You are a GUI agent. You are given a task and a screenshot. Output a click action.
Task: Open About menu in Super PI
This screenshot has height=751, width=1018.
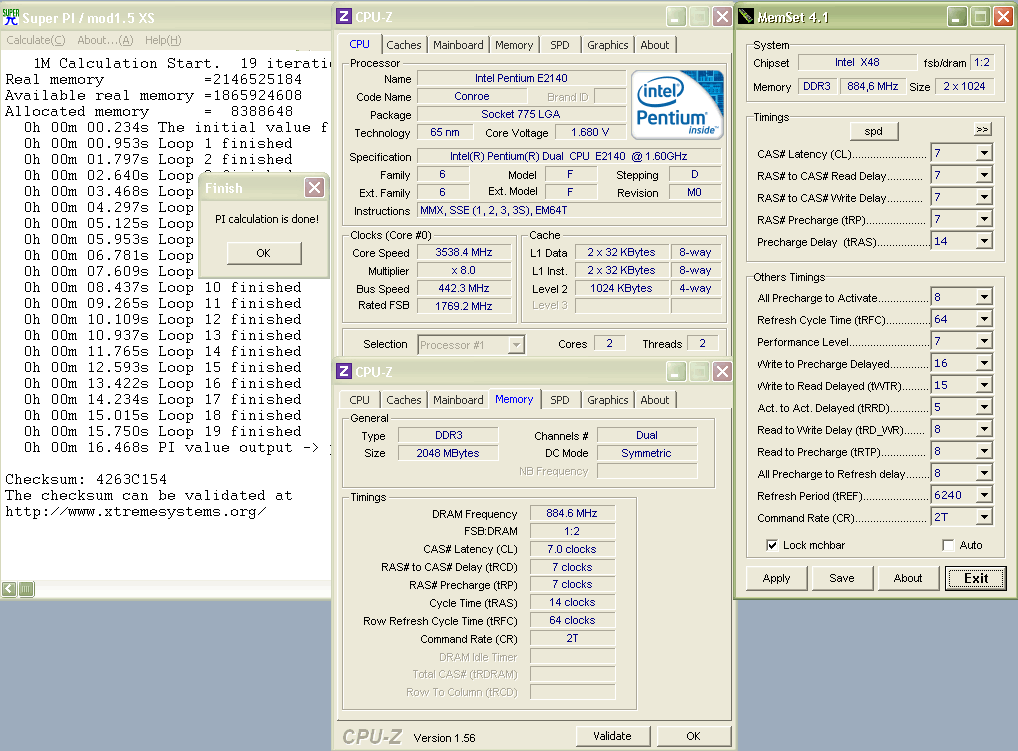105,40
